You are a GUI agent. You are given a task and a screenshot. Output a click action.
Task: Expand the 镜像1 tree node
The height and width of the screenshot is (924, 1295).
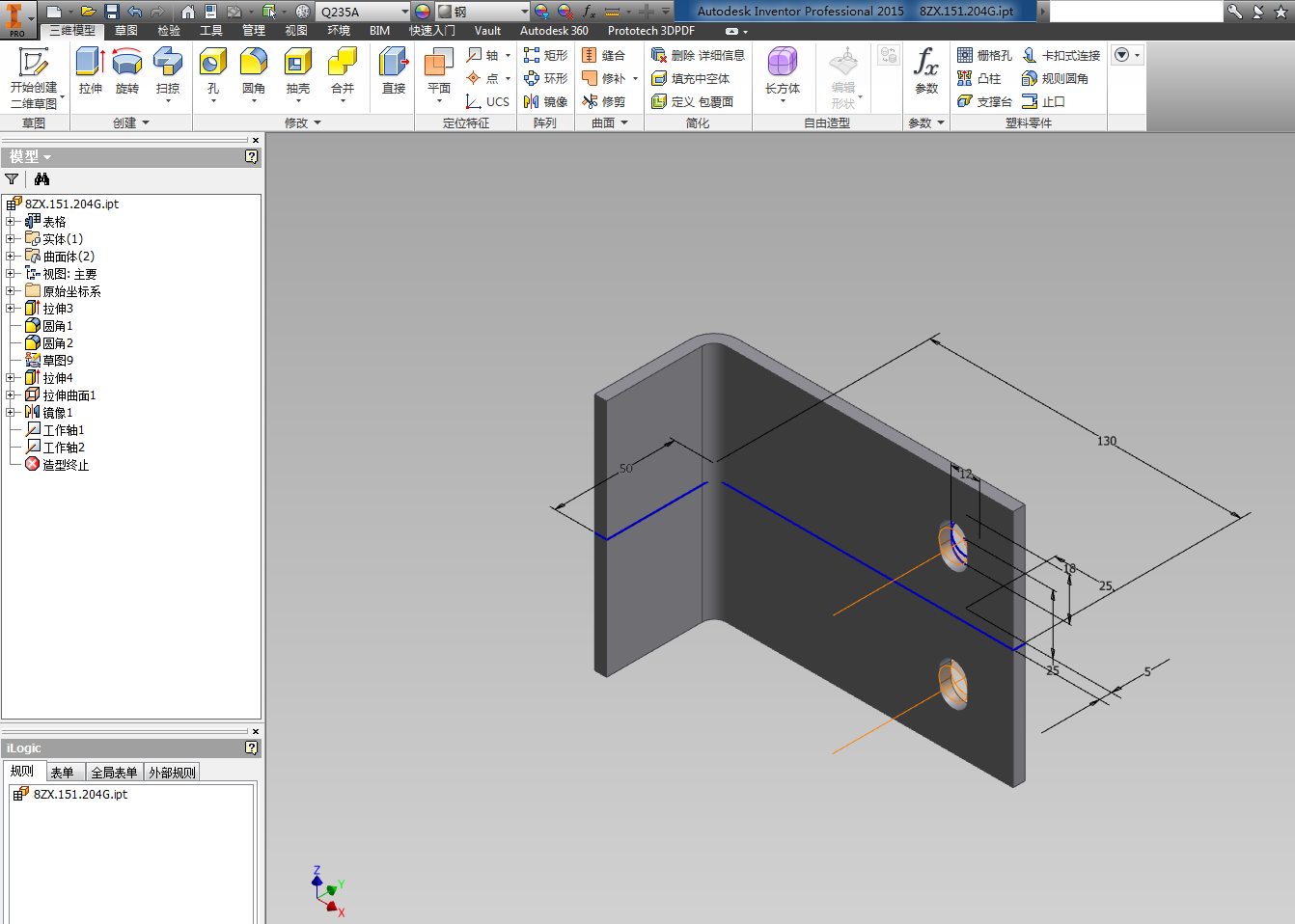[x=11, y=413]
